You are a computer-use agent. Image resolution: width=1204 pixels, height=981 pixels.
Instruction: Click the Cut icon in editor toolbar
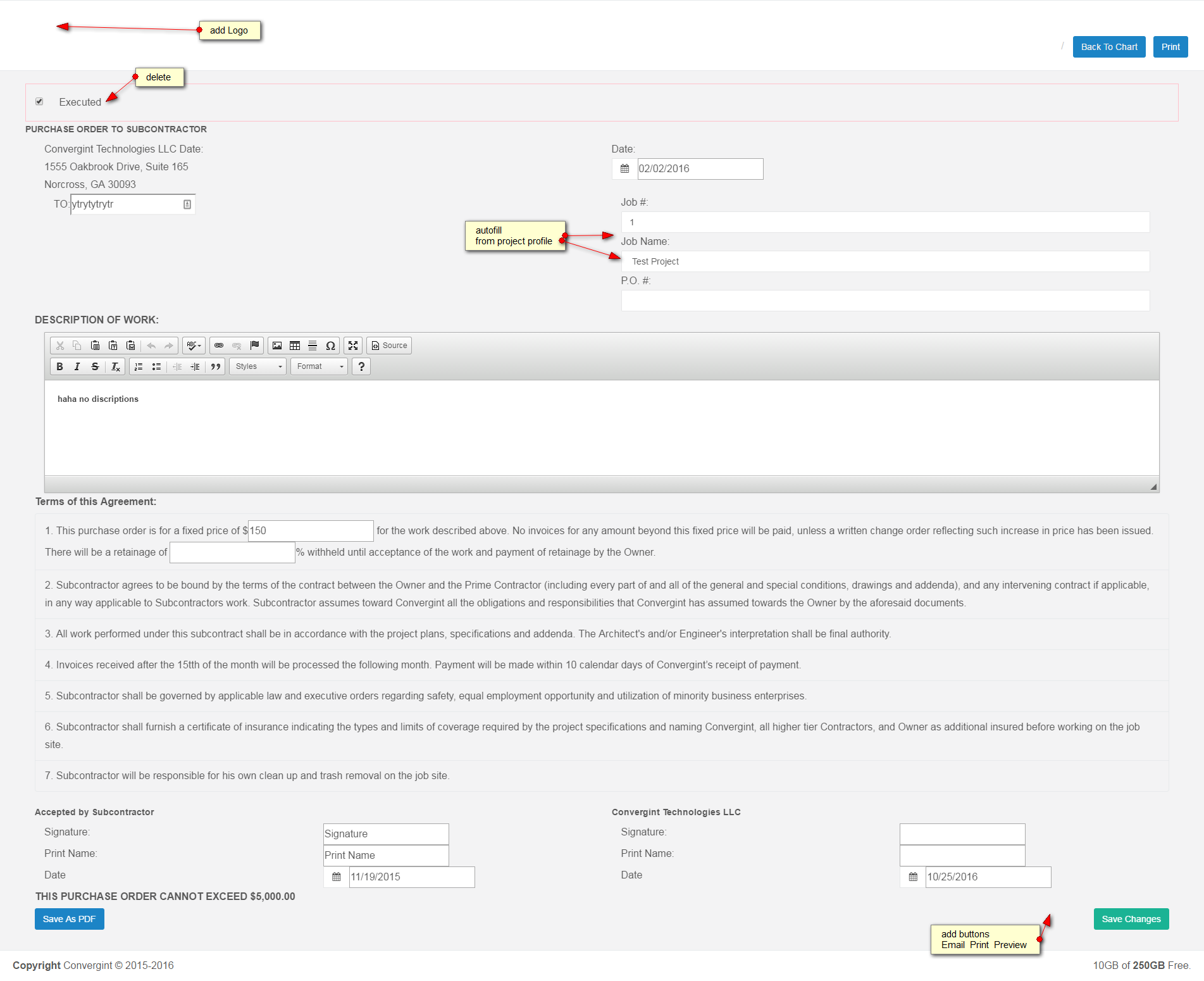point(60,346)
